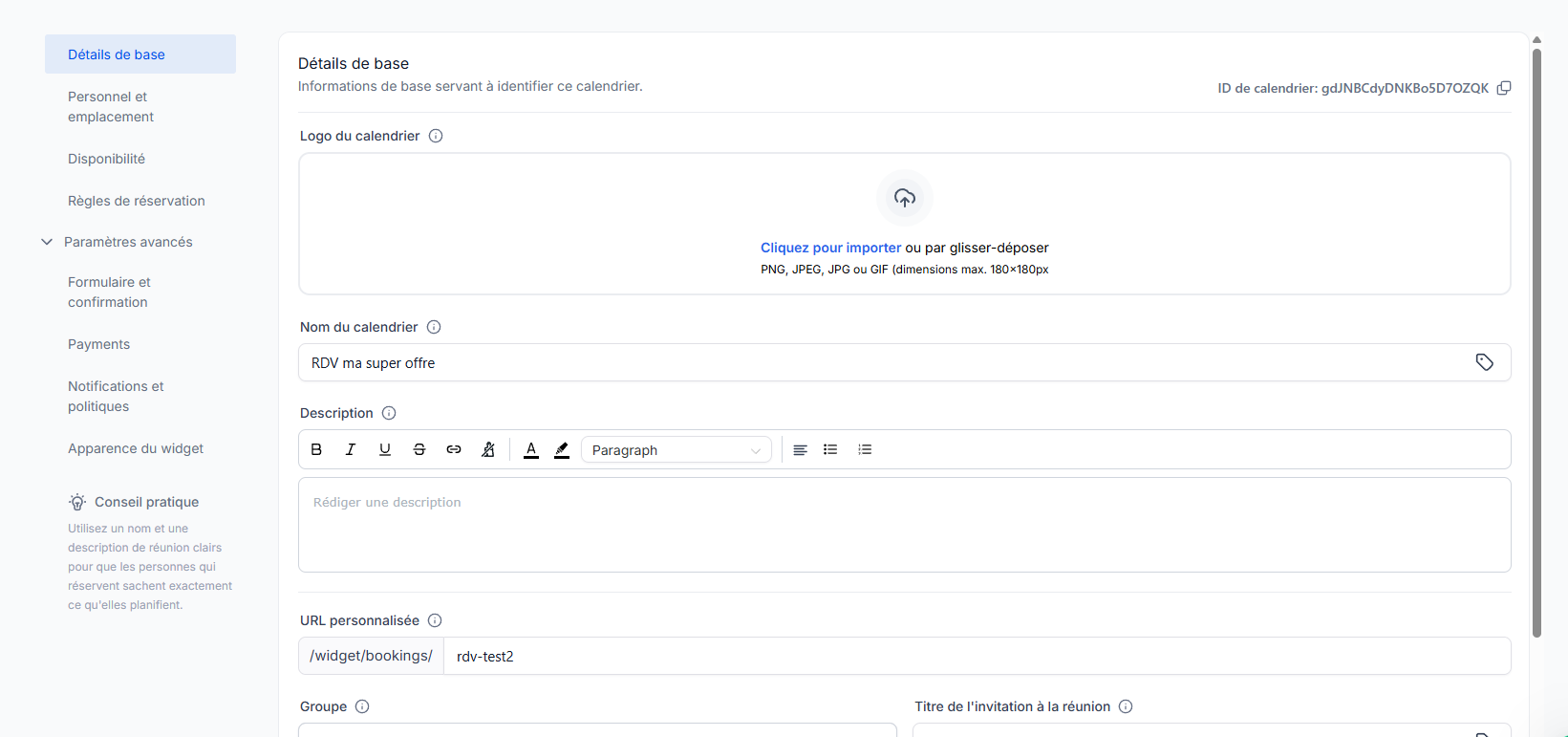Screen dimensions: 1568x737
Task: Collapse the Paramètres avancés section
Action: [x=47, y=242]
